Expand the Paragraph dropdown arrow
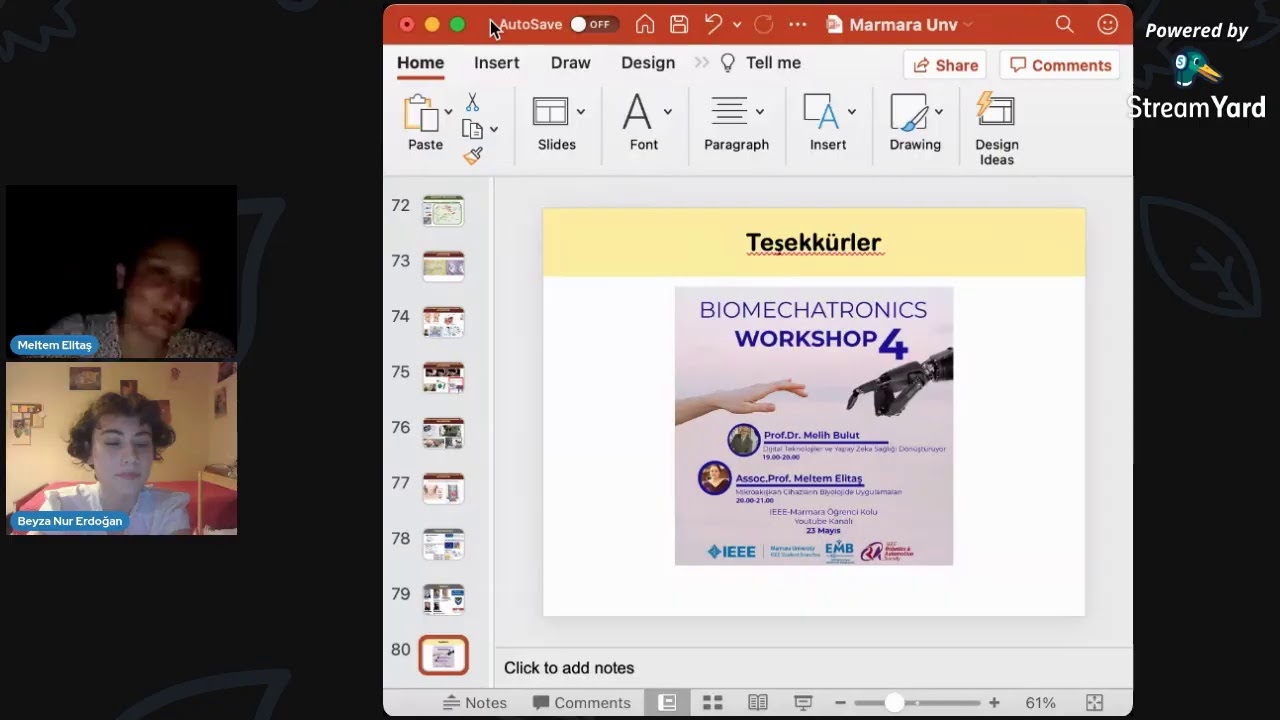Image resolution: width=1280 pixels, height=720 pixels. point(760,112)
